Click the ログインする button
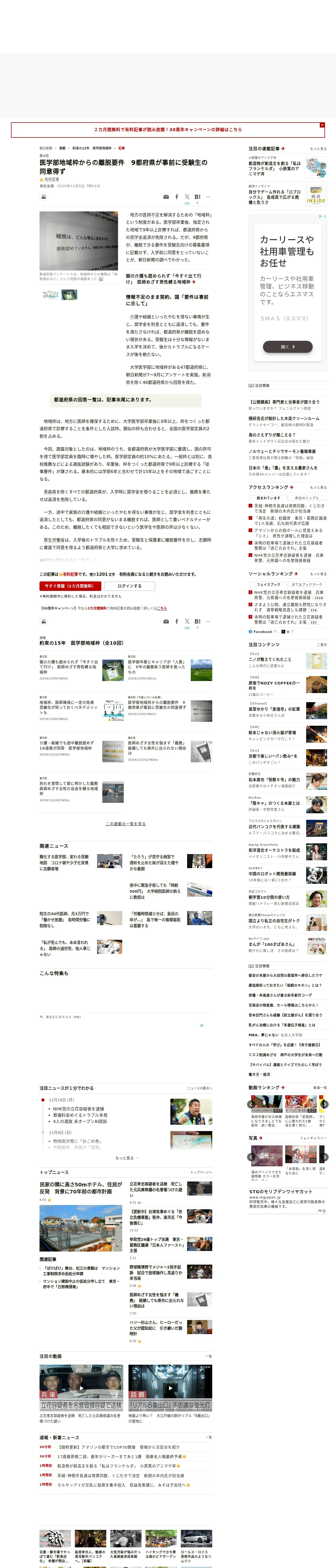336x1568 pixels. coord(129,586)
